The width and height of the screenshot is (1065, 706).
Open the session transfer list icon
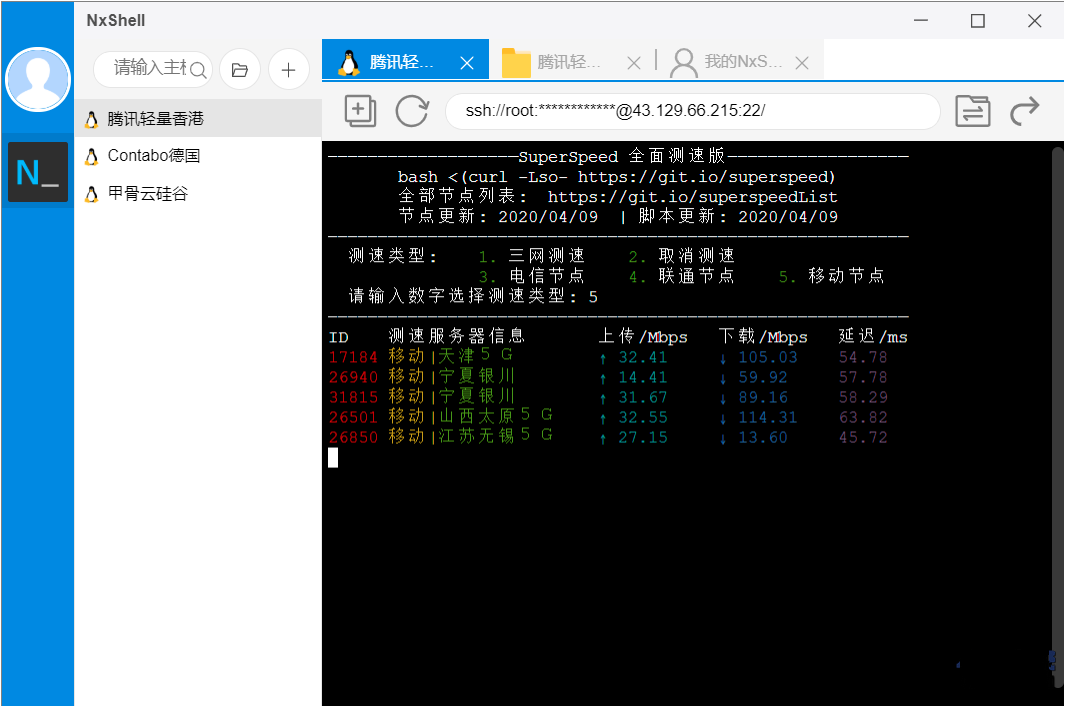[x=973, y=111]
